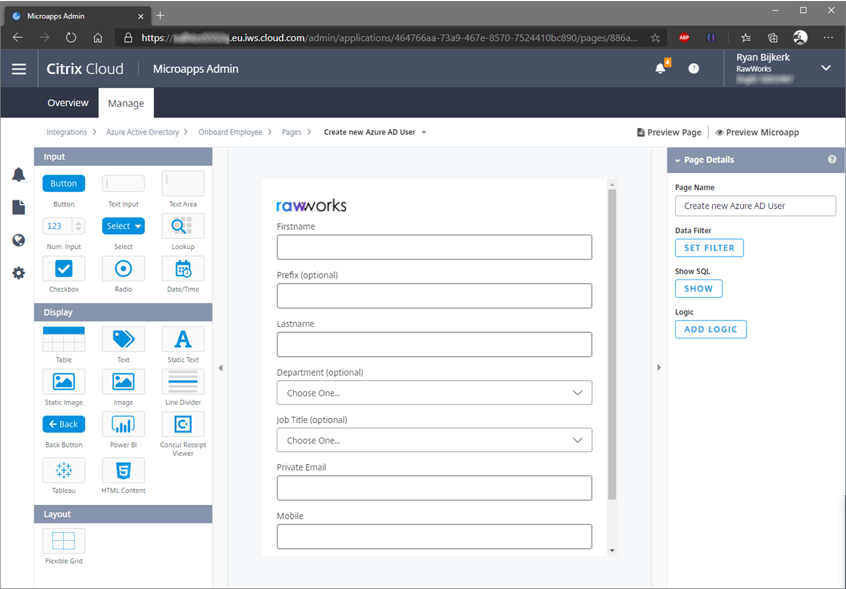The width and height of the screenshot is (846, 589).
Task: Collapse the right details panel arrow
Action: pos(659,368)
